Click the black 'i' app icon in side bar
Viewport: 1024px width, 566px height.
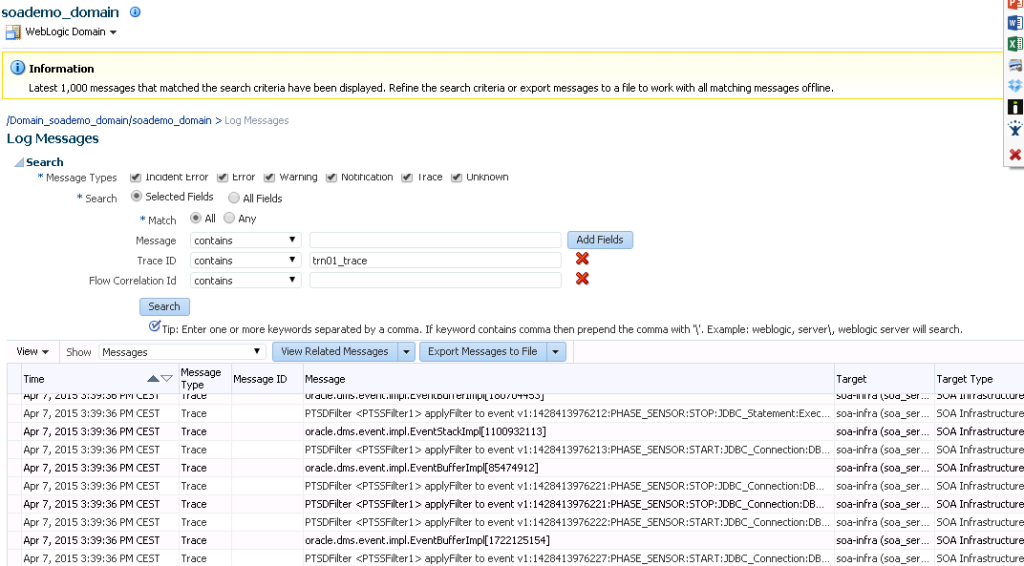tap(1015, 106)
